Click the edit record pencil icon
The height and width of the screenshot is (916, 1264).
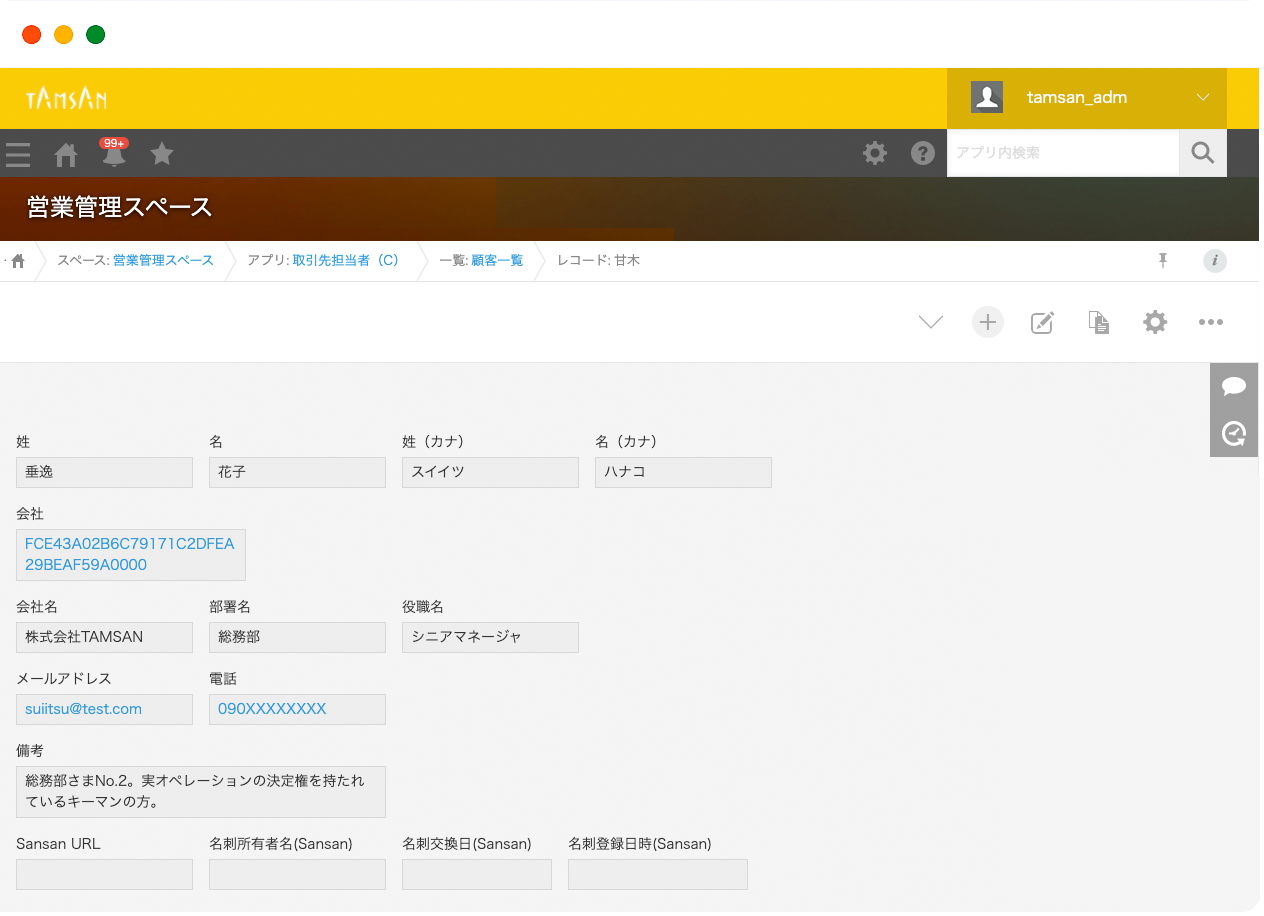[x=1042, y=322]
